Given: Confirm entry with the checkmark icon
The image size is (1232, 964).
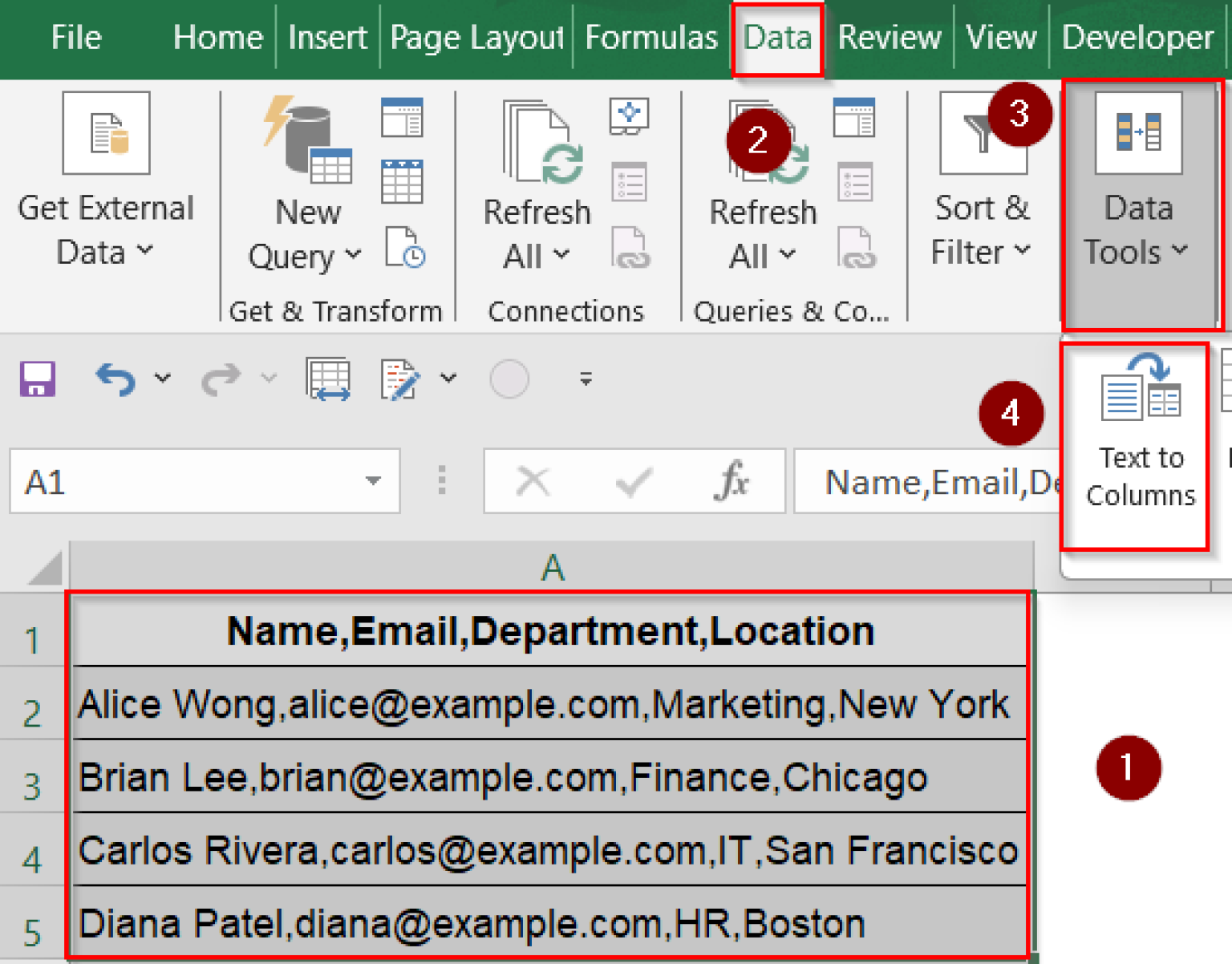Looking at the screenshot, I should pyautogui.click(x=634, y=481).
